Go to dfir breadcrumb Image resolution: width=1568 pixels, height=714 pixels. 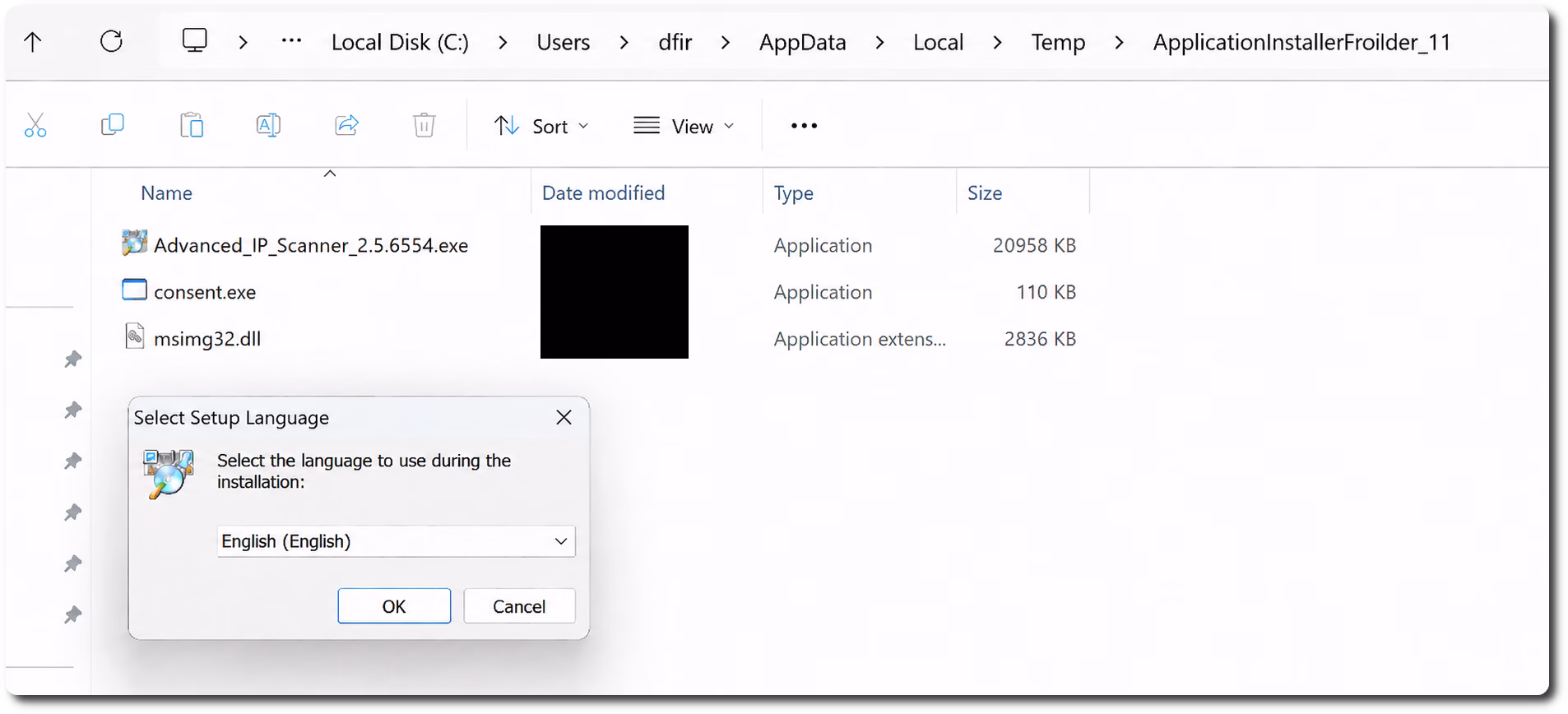[675, 42]
